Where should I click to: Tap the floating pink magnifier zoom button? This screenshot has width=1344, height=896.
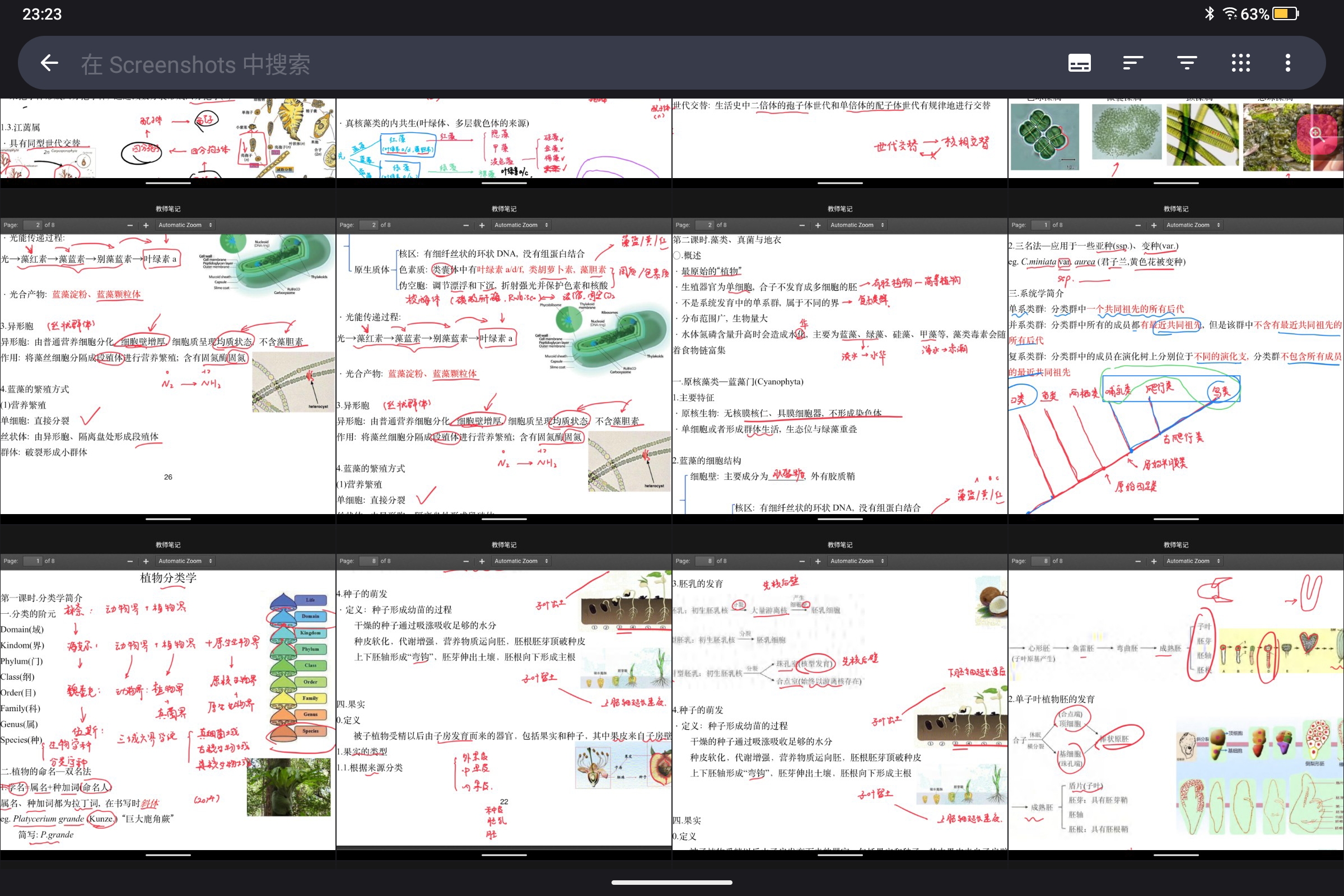(x=1317, y=135)
